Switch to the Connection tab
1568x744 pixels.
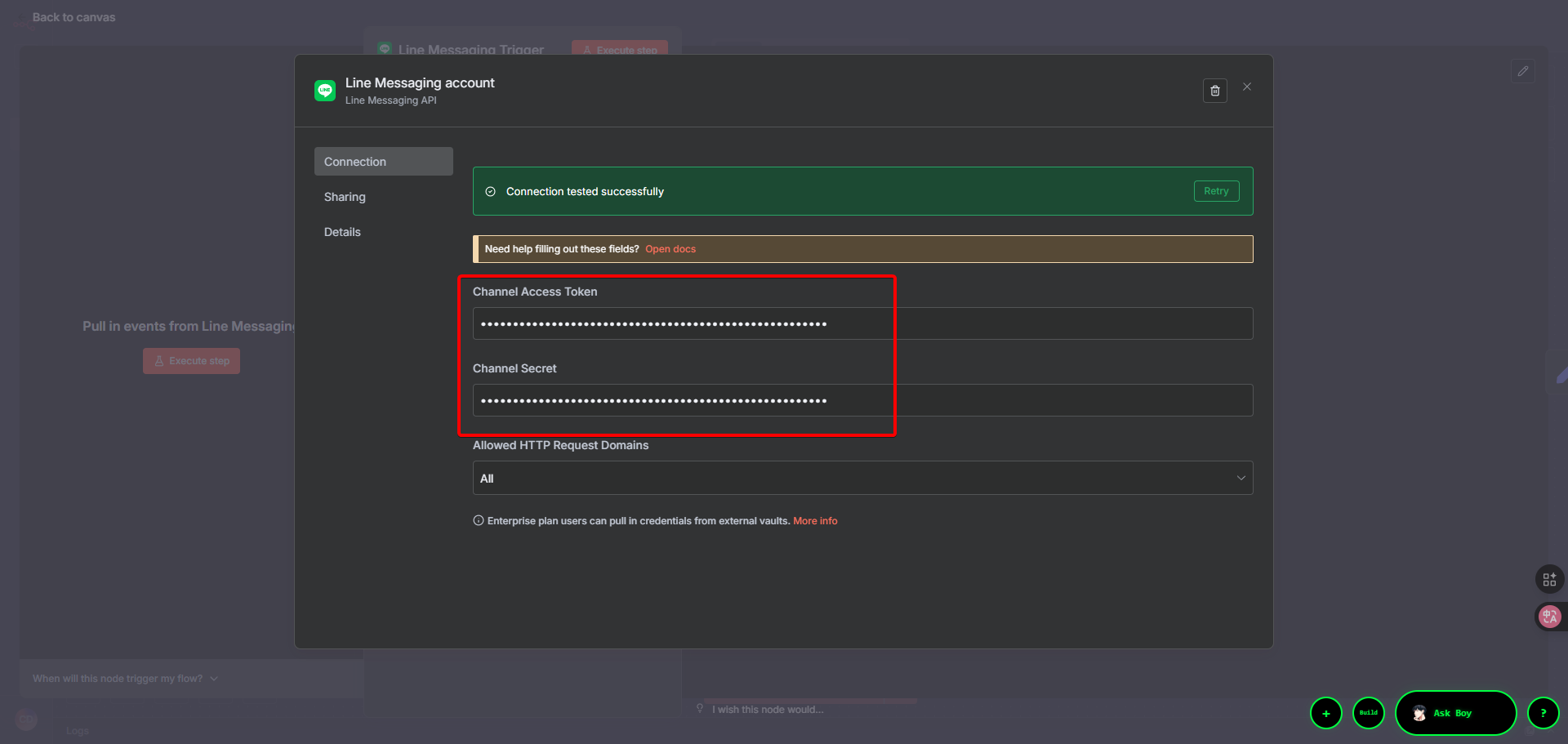coord(383,162)
